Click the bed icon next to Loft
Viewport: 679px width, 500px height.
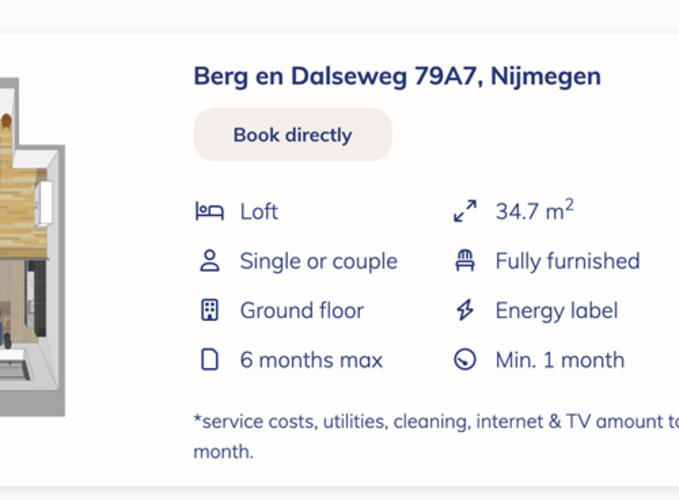pyautogui.click(x=209, y=212)
